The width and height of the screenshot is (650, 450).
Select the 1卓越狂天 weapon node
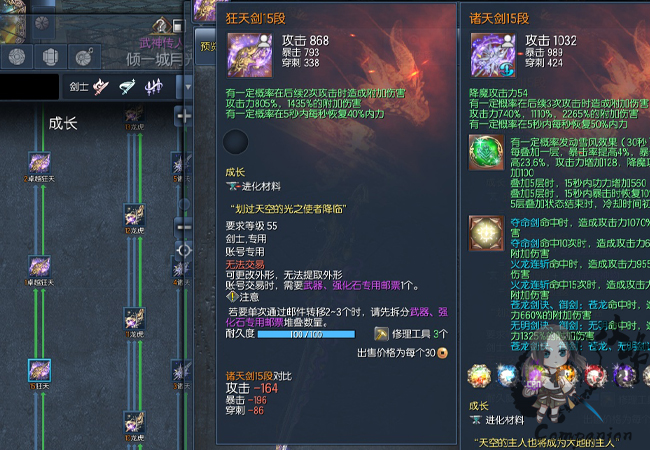(x=40, y=266)
